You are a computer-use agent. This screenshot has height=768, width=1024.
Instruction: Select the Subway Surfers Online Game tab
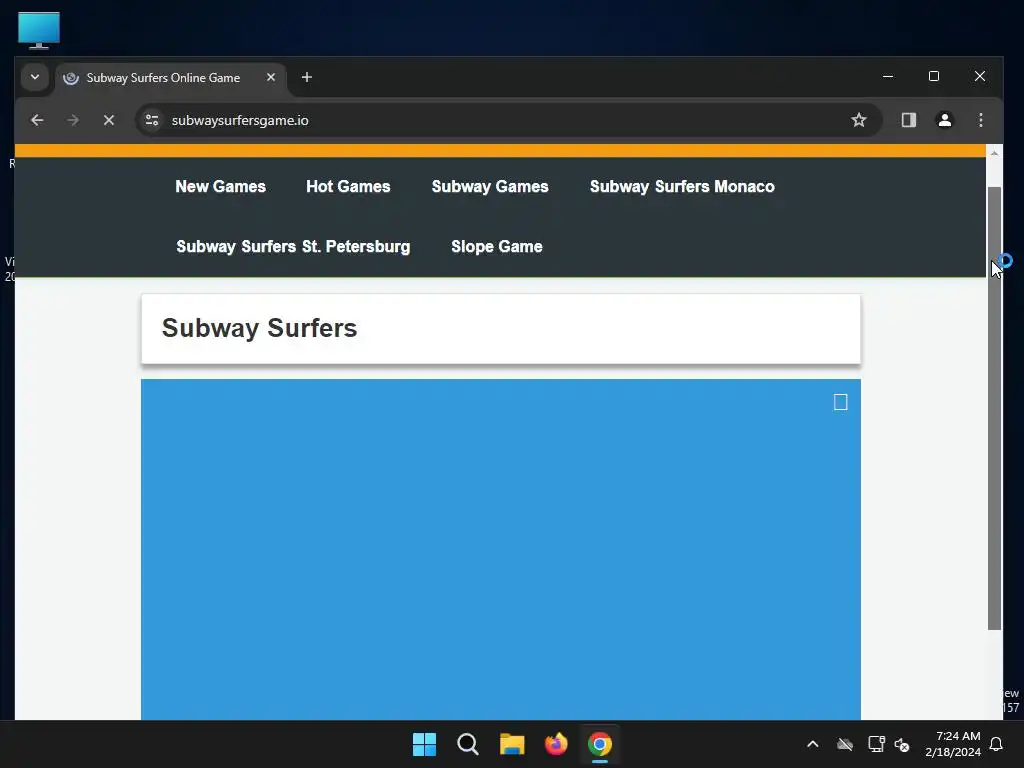tap(171, 78)
